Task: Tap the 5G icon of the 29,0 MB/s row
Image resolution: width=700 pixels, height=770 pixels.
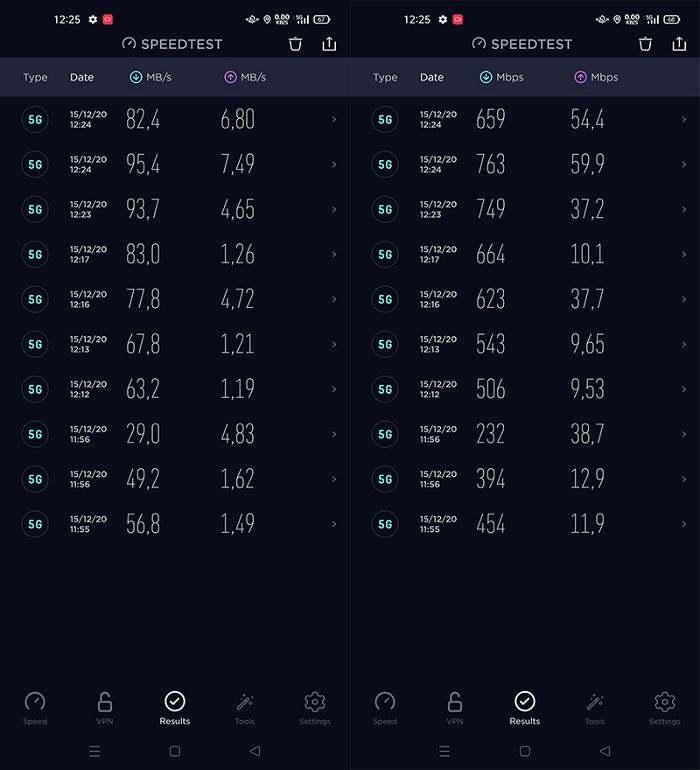Action: tap(35, 434)
